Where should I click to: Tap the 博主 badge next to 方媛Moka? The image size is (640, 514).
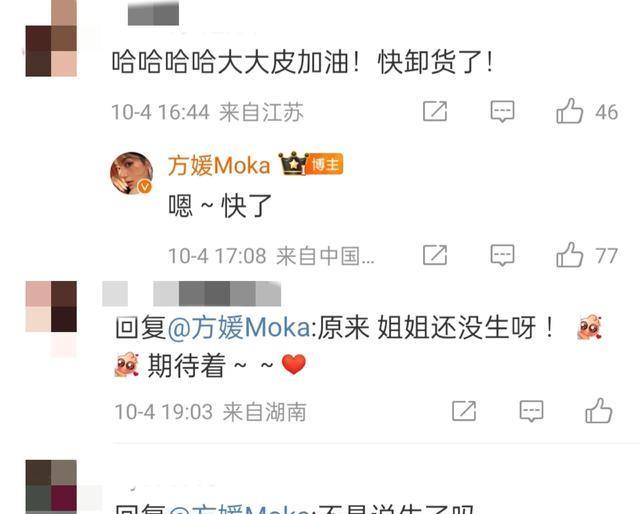325,164
